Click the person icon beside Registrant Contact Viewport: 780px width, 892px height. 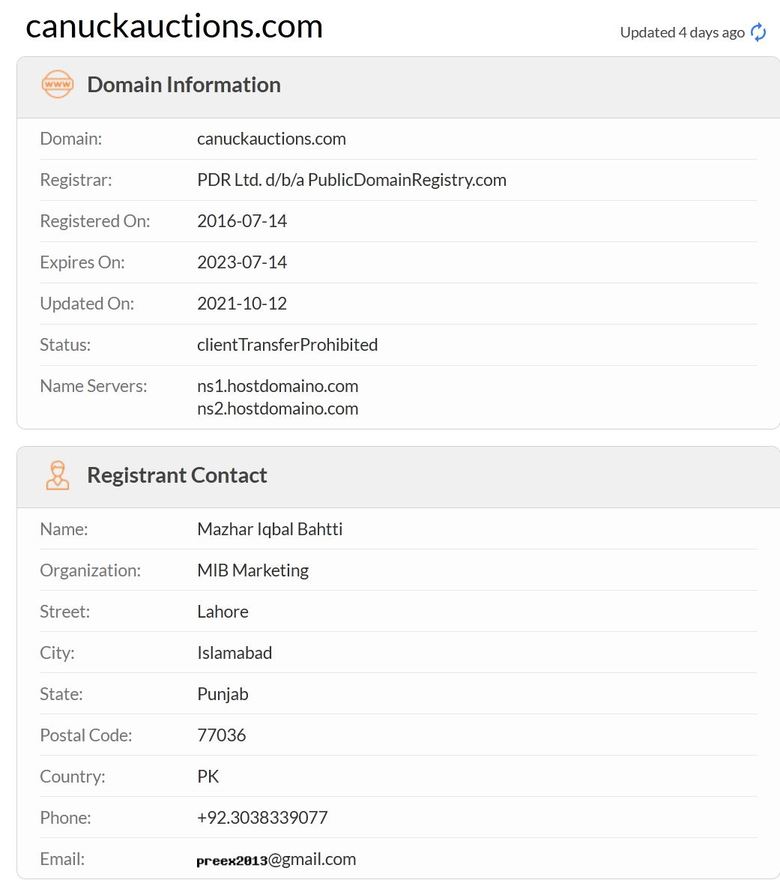[x=57, y=476]
